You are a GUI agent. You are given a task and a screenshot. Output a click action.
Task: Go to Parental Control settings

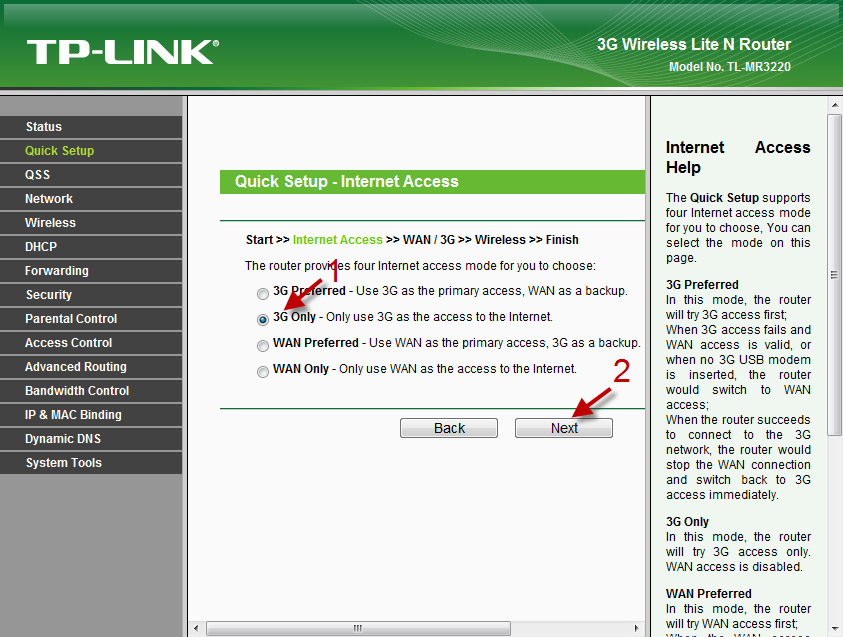91,319
